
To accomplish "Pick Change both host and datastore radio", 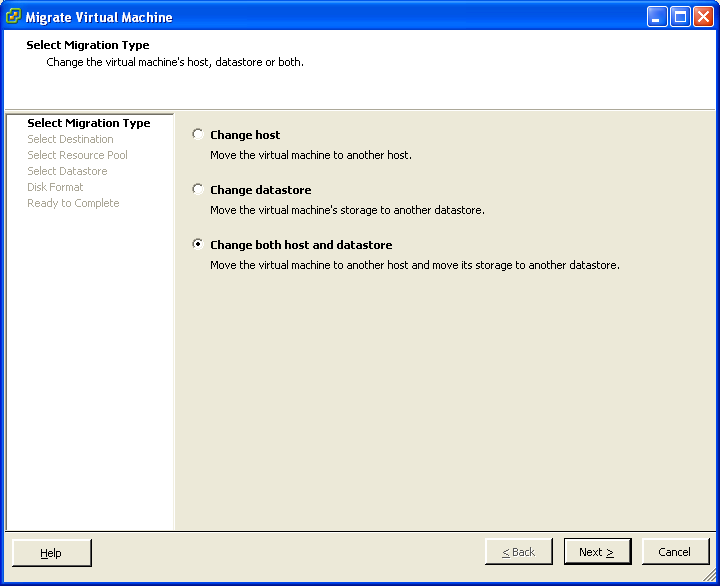I will coord(198,245).
